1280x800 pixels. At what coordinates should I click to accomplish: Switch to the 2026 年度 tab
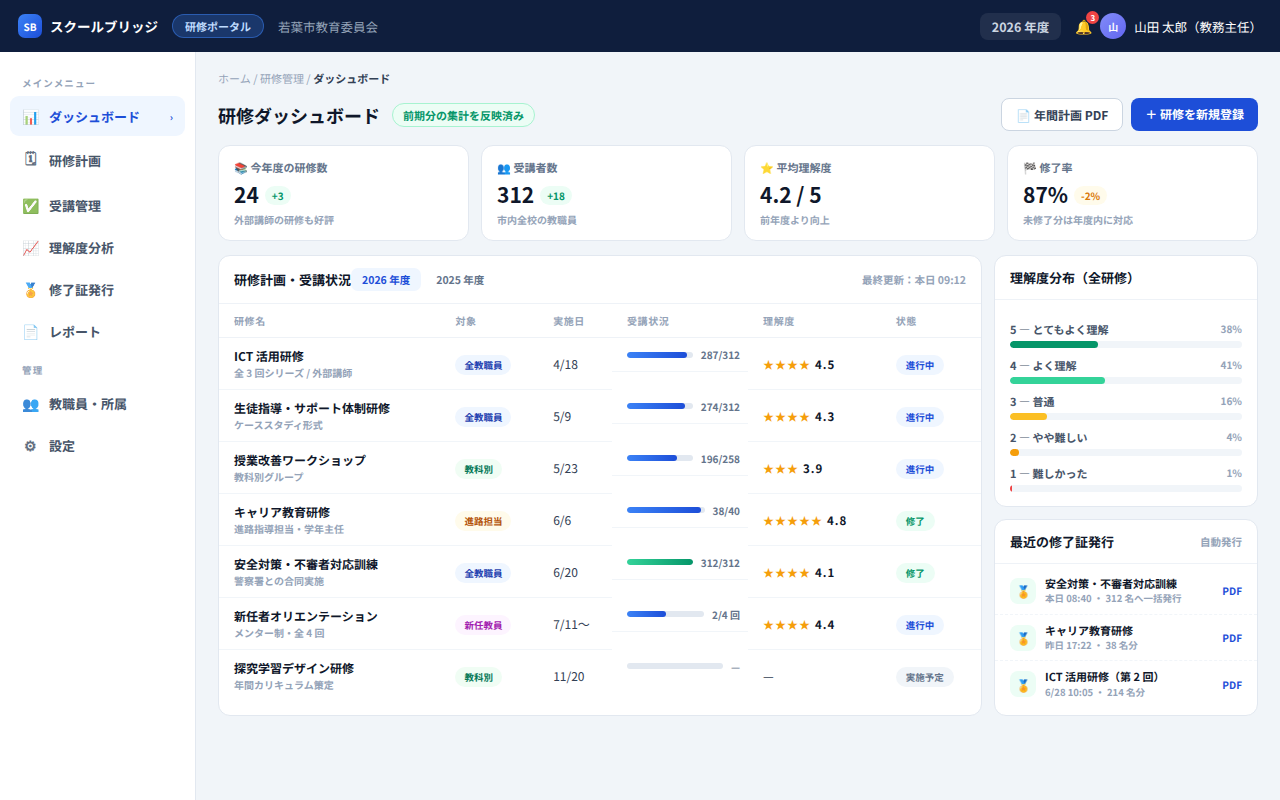pyautogui.click(x=386, y=280)
